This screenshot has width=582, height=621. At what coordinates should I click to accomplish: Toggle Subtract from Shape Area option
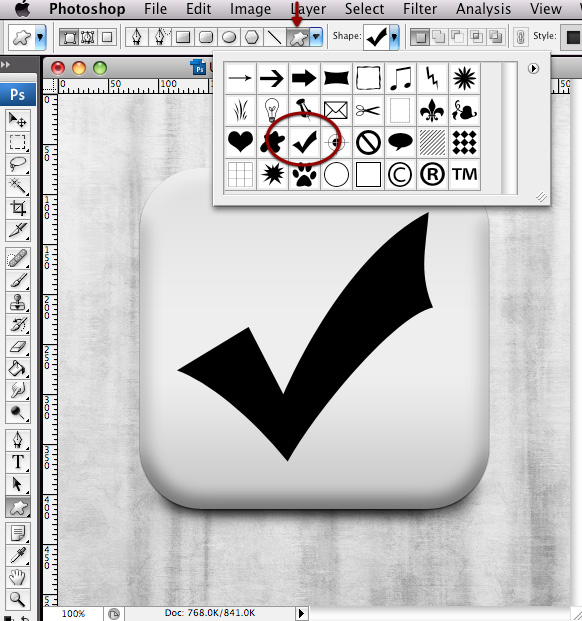[x=457, y=37]
